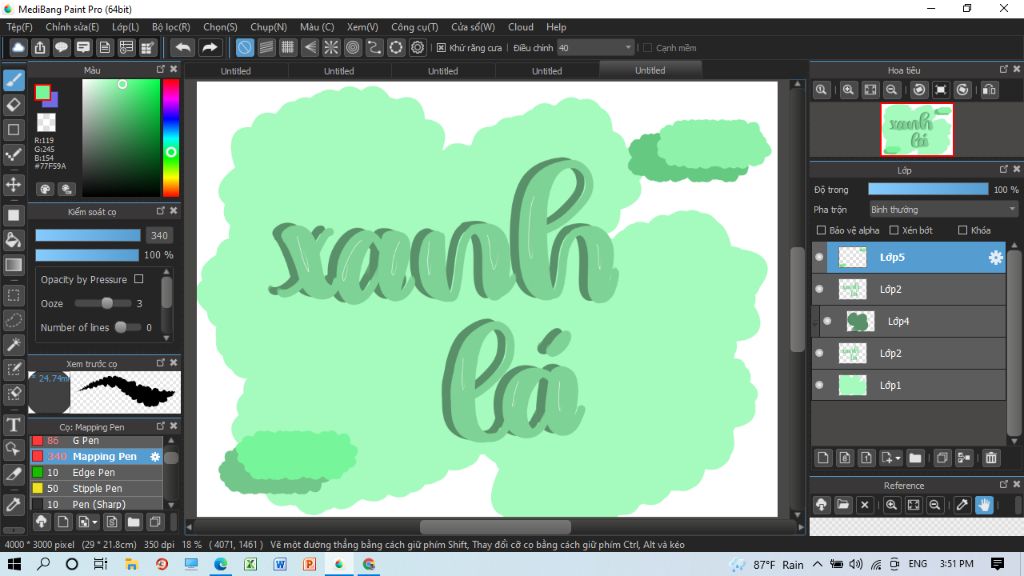The width and height of the screenshot is (1024, 576).
Task: Select the Text tool
Action: point(14,425)
